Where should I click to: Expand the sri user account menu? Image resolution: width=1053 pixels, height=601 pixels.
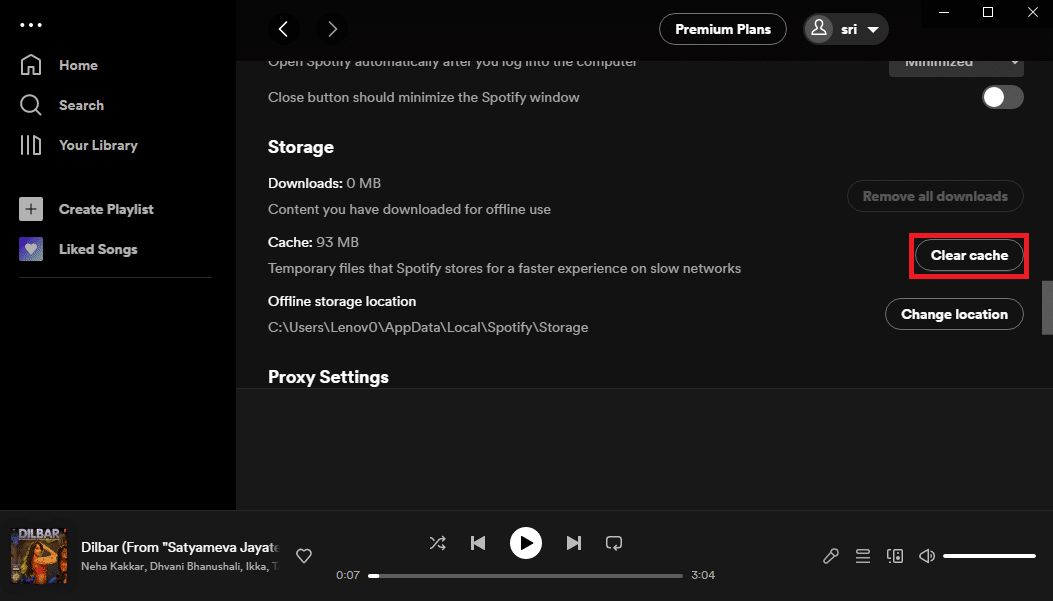(x=846, y=29)
